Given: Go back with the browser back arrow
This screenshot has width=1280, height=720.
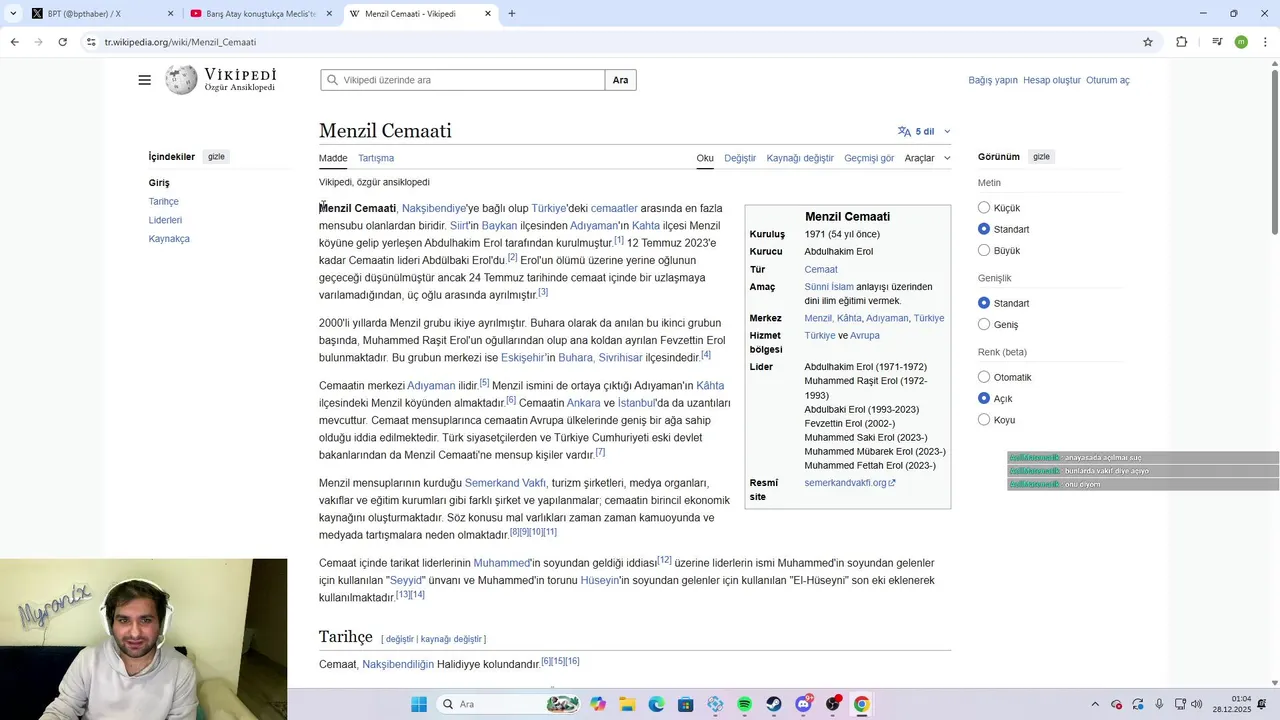Looking at the screenshot, I should (x=14, y=42).
